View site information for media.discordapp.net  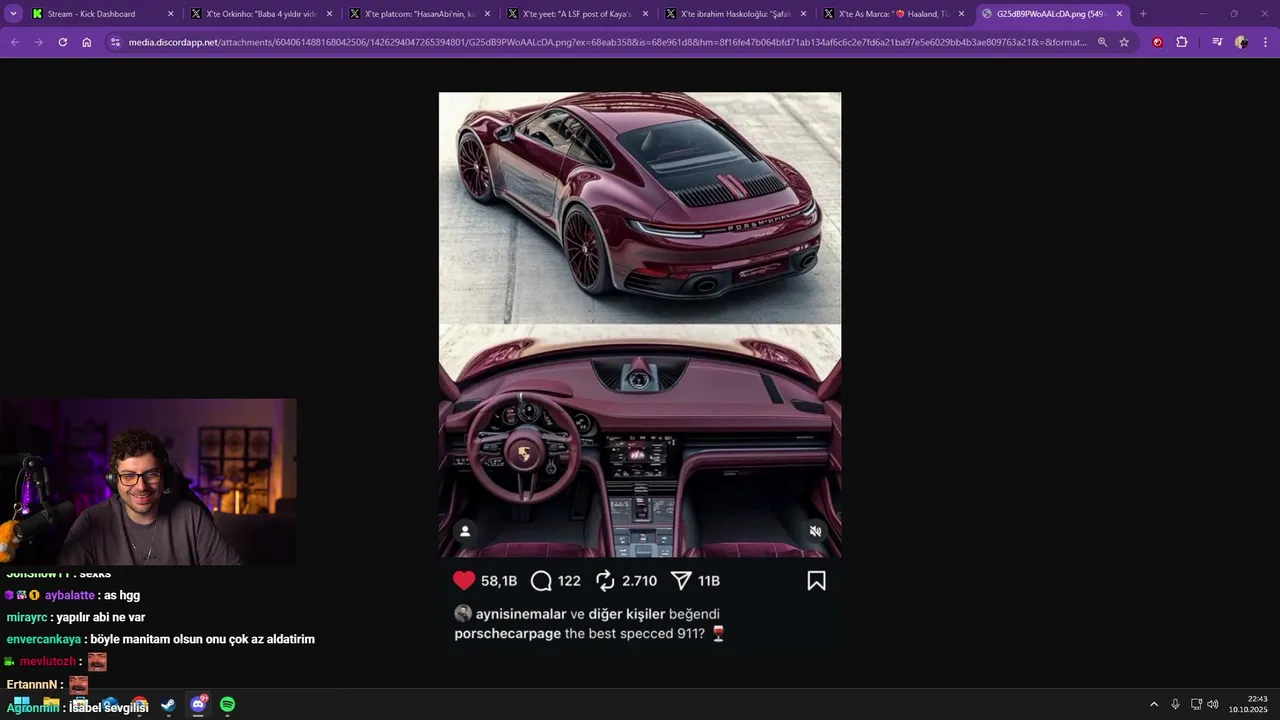coord(115,42)
